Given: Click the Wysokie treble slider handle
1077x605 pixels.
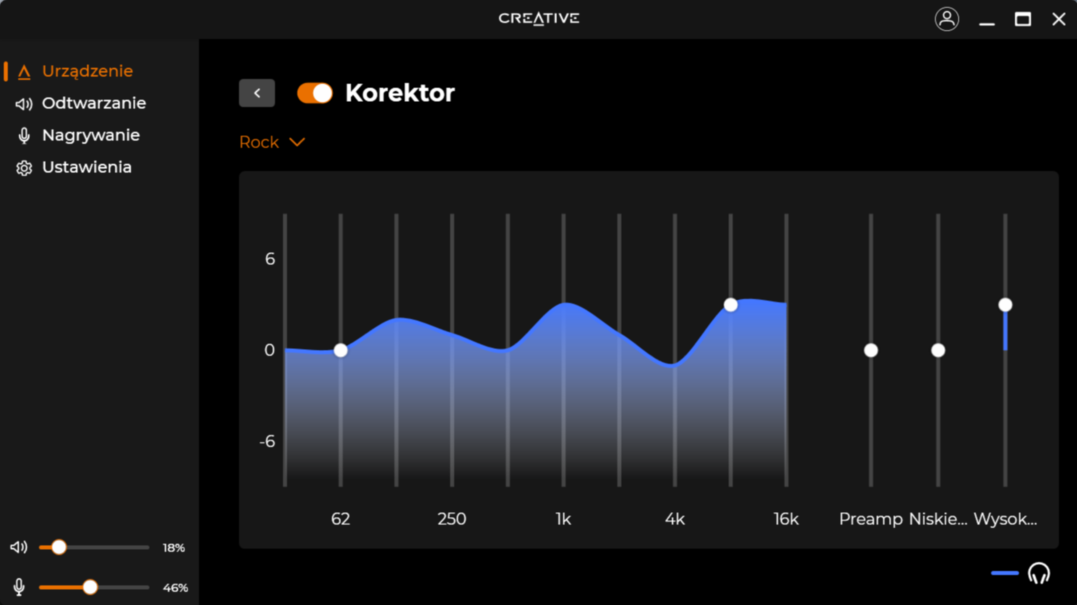Looking at the screenshot, I should click(1005, 305).
